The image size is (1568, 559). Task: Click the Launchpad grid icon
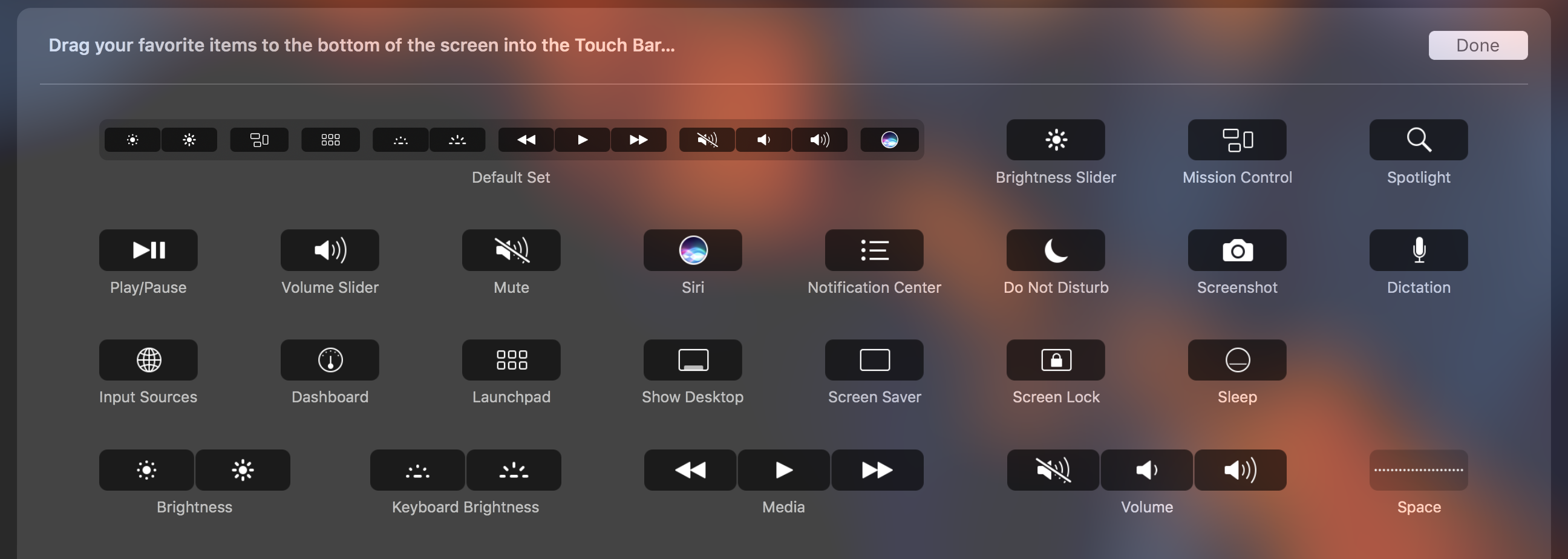coord(511,360)
